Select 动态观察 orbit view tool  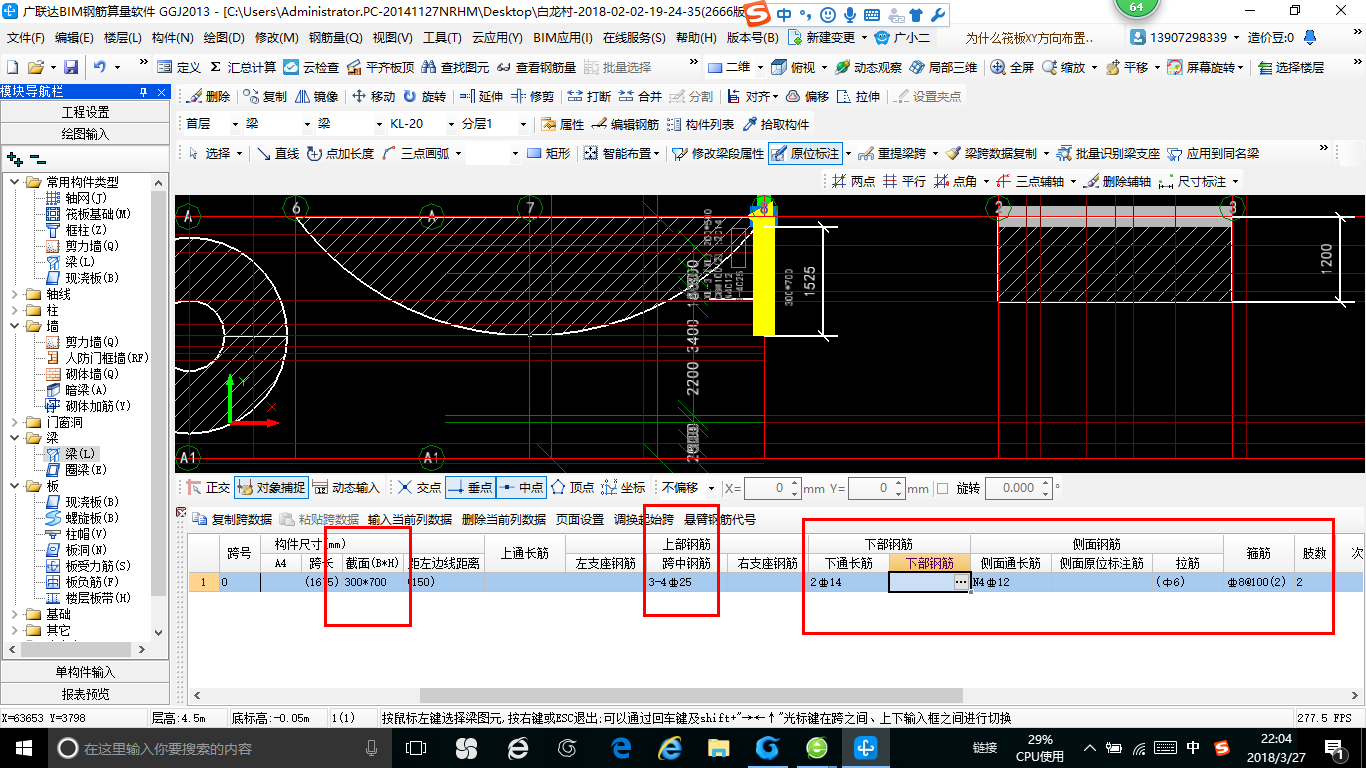click(x=868, y=67)
